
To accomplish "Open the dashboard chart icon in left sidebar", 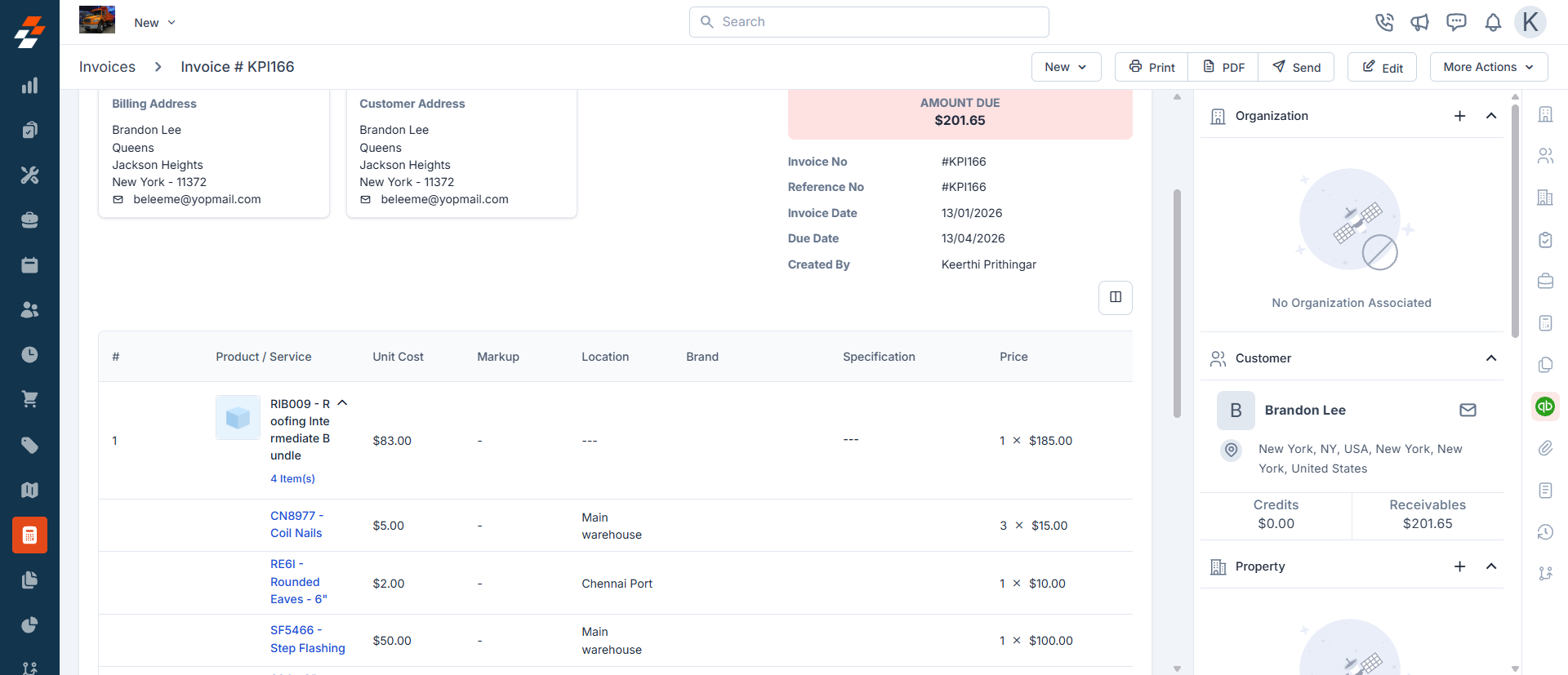I will pyautogui.click(x=29, y=86).
